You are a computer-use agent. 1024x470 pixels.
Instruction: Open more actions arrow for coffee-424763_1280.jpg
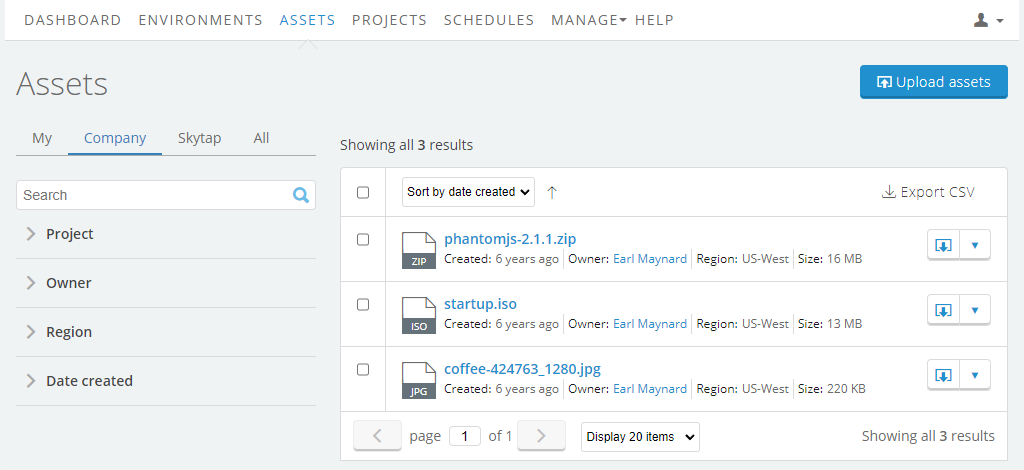[975, 375]
